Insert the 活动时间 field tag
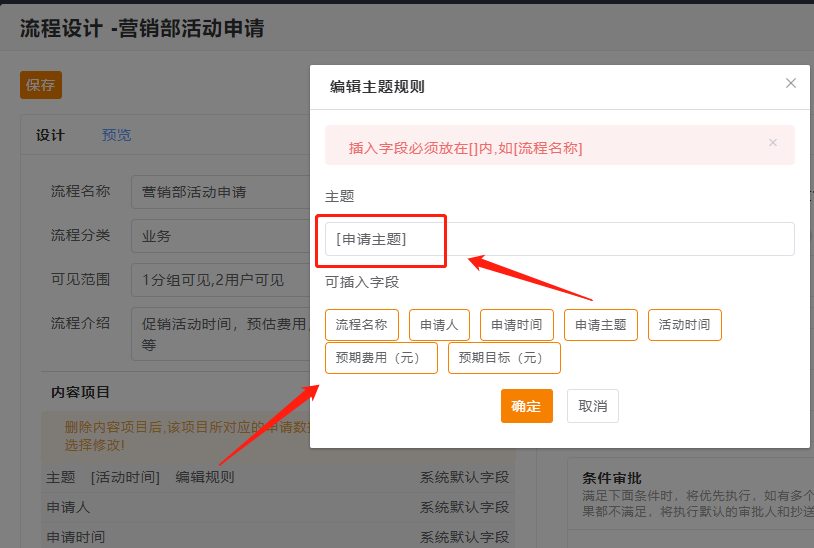Image resolution: width=814 pixels, height=548 pixels. [684, 325]
